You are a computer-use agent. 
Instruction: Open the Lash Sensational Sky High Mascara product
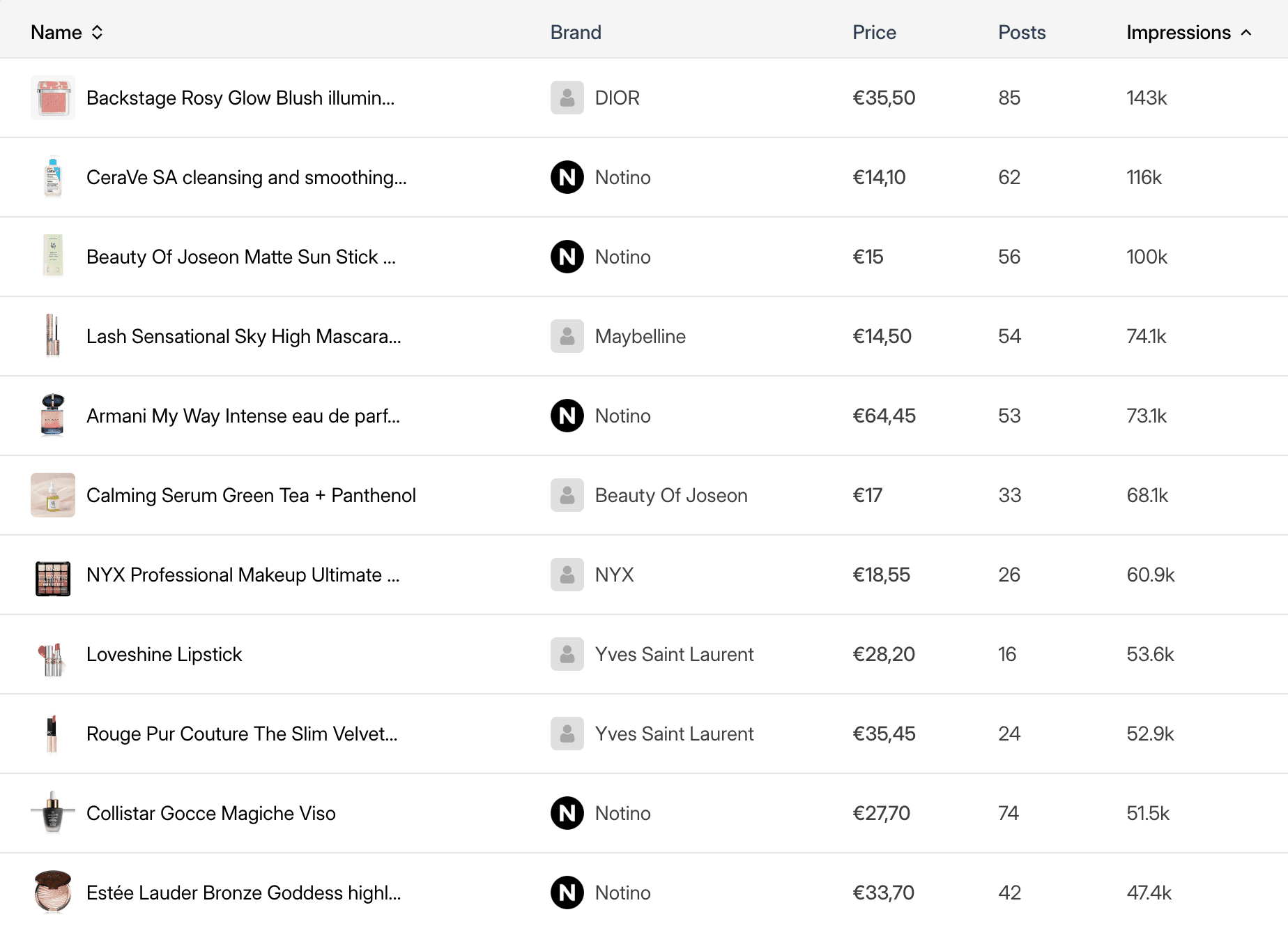(x=243, y=336)
